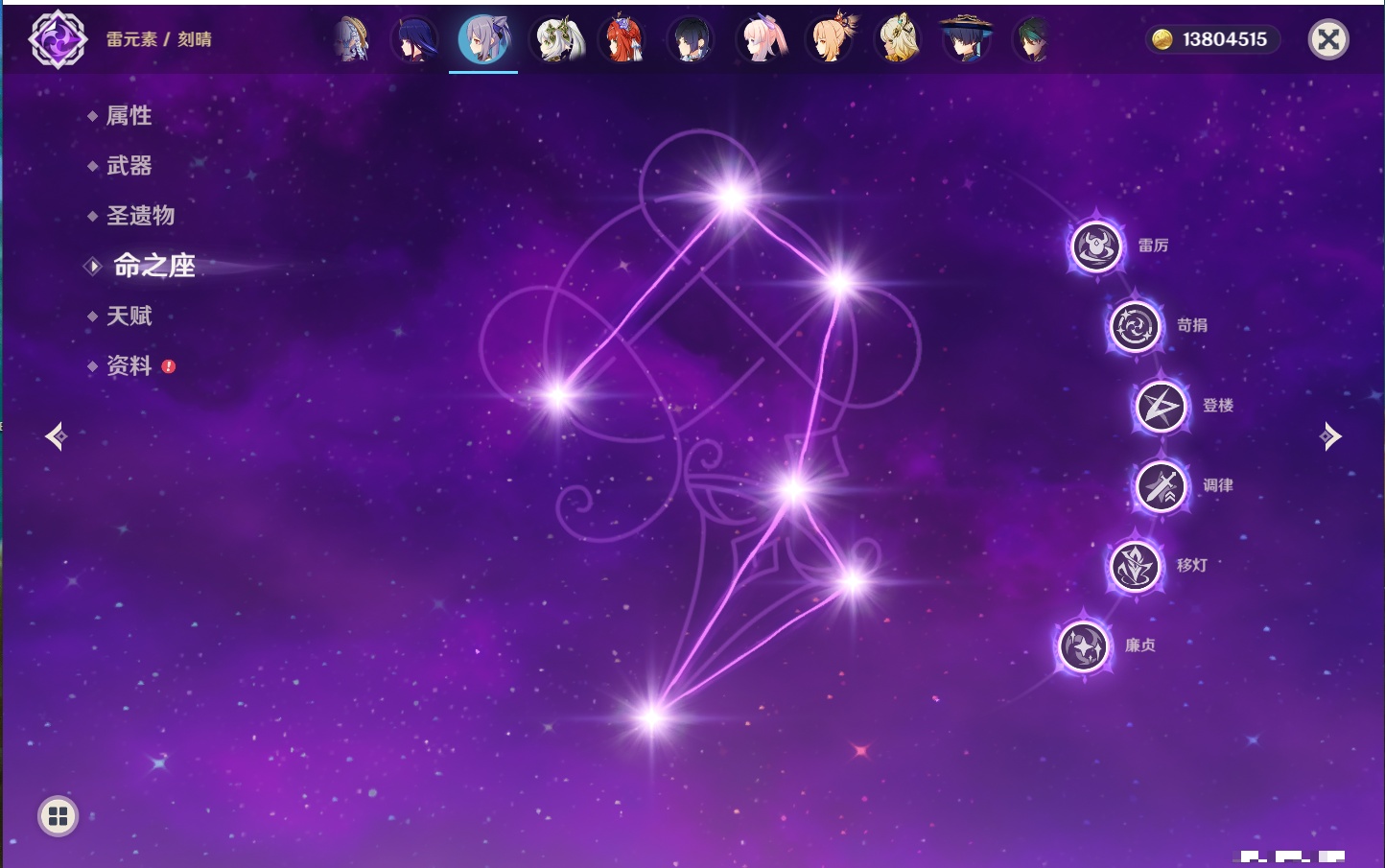Select the 苛捐 constellation icon
This screenshot has width=1385, height=868.
1135,326
